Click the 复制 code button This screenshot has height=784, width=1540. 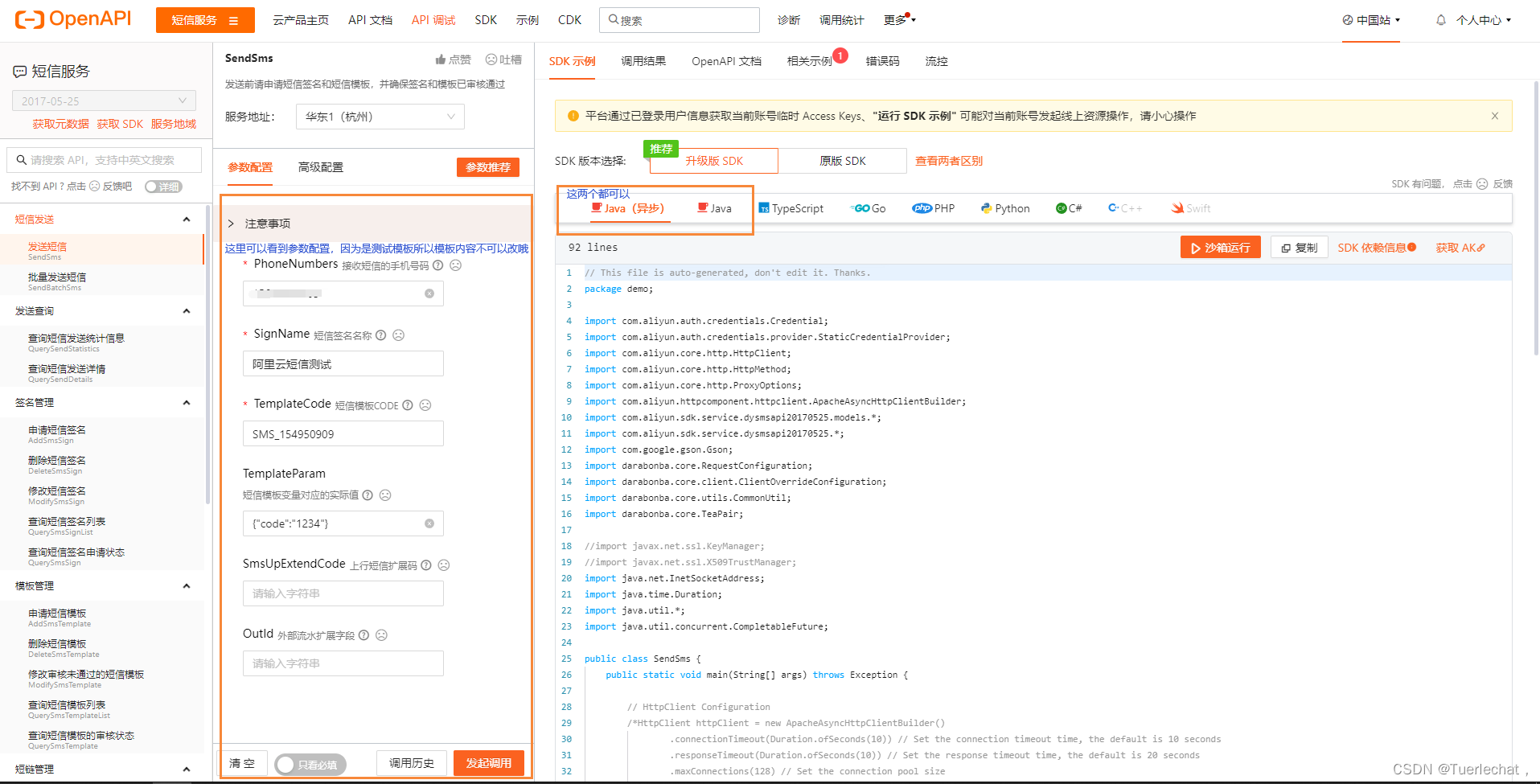point(1300,248)
